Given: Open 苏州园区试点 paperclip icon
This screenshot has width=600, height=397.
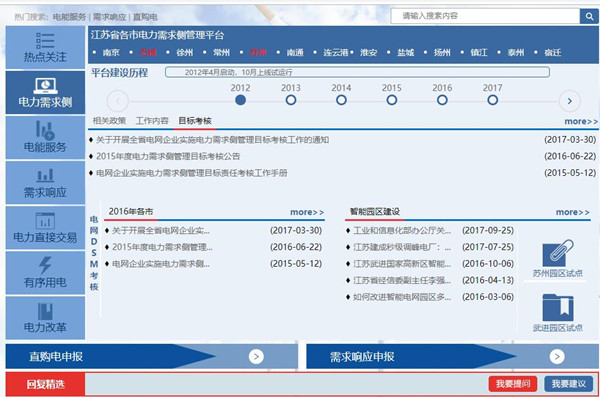Looking at the screenshot, I should [558, 253].
